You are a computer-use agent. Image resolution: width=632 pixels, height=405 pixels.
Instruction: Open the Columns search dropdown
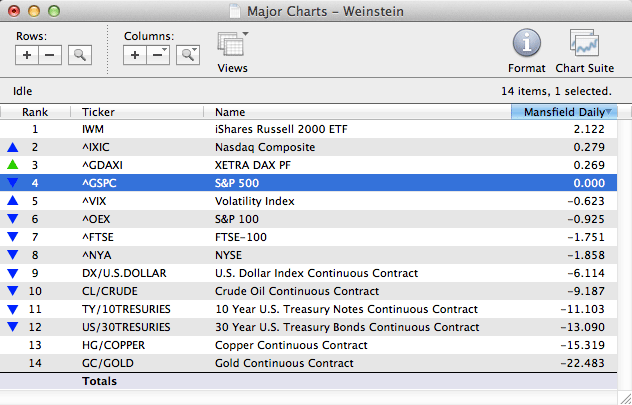click(x=187, y=55)
